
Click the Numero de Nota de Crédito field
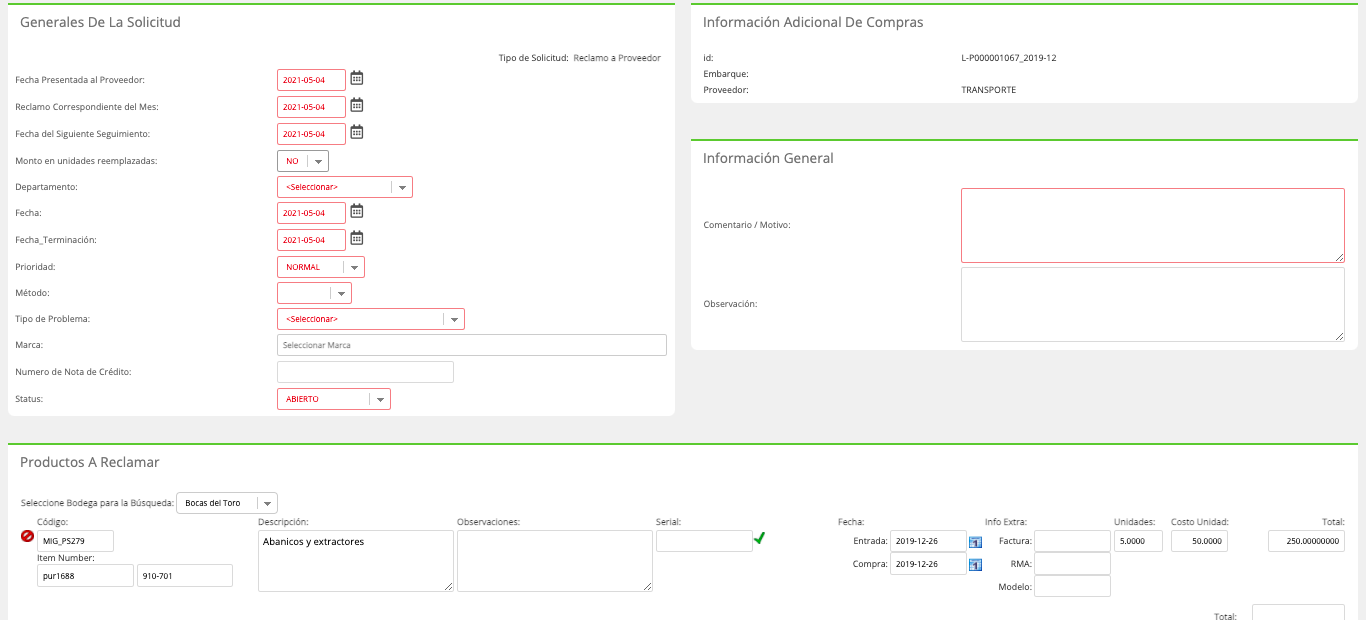click(365, 372)
